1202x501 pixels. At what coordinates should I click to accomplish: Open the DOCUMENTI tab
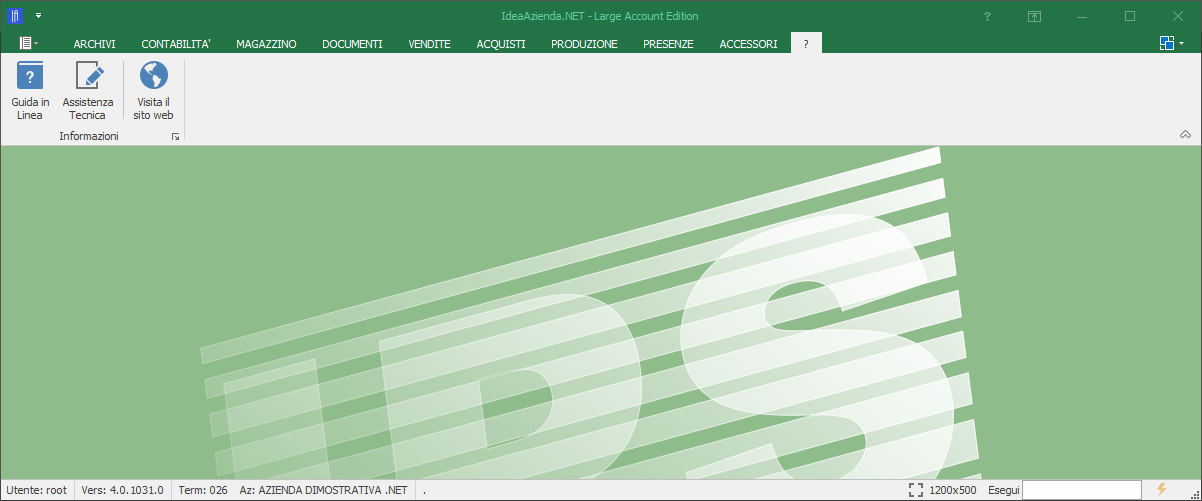click(352, 44)
